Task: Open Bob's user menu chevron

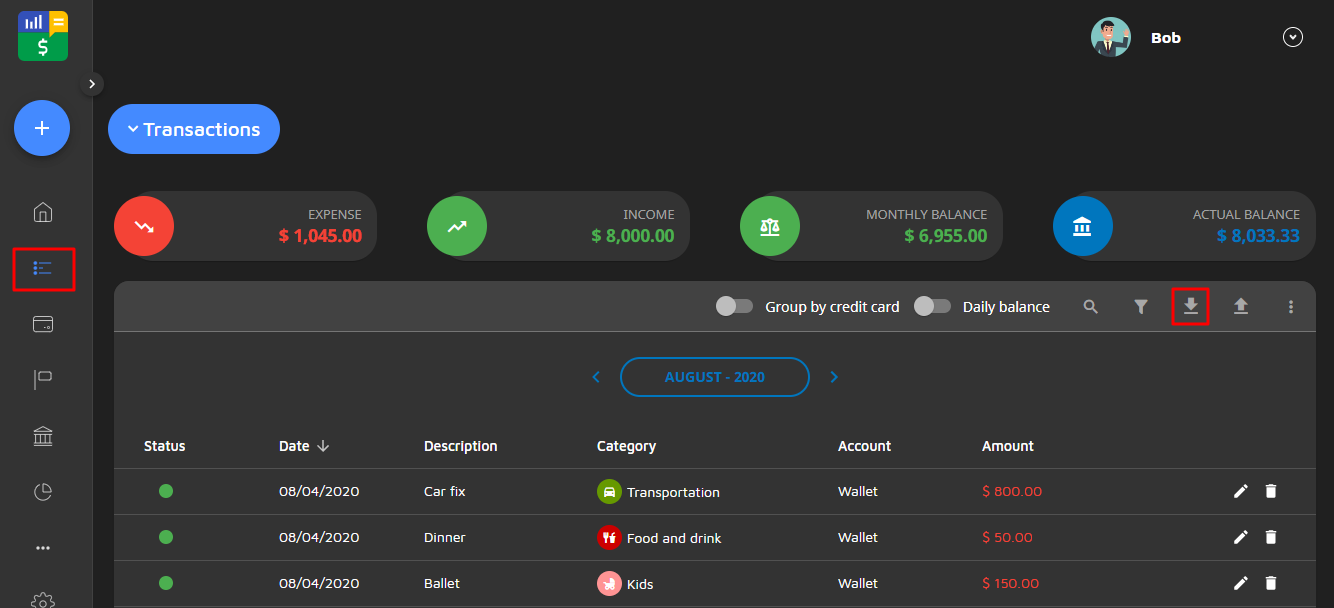Action: [x=1293, y=37]
